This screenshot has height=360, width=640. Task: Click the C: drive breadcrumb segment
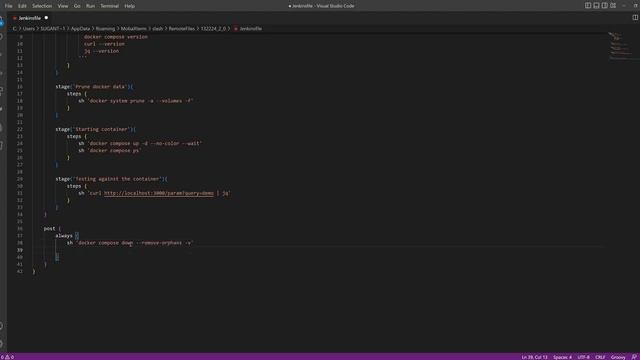pos(15,29)
